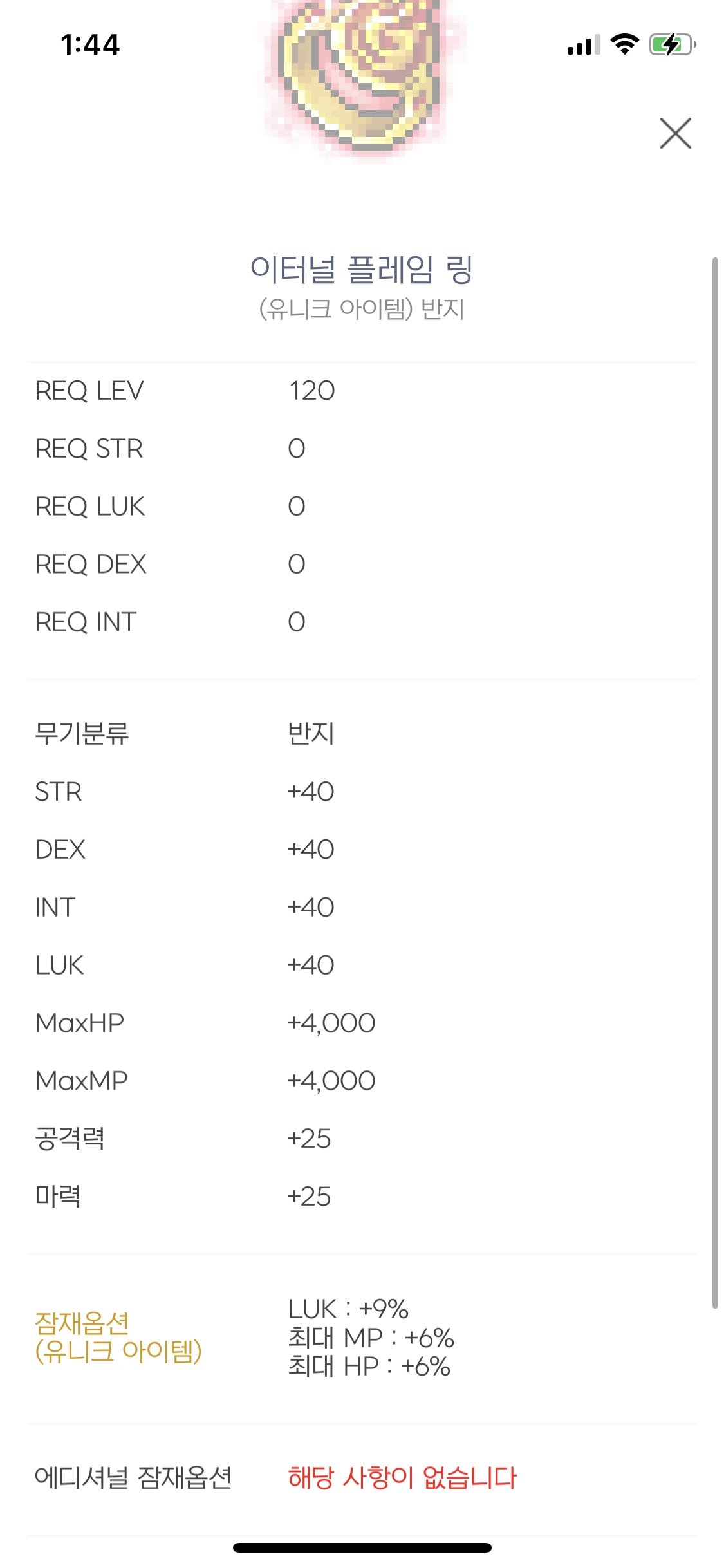Tap the MaxHP +4,000 value
724x1568 pixels.
331,1023
